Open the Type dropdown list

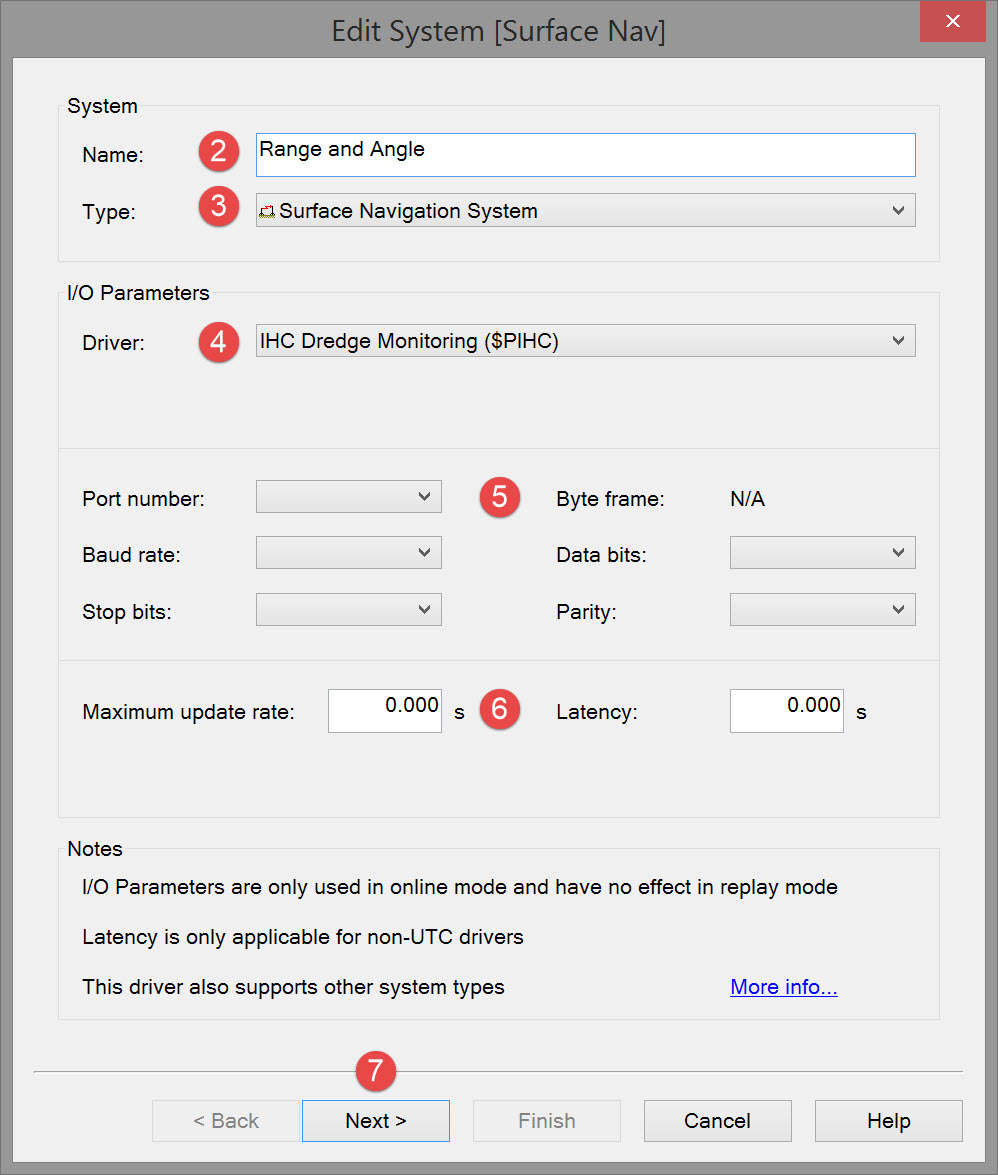585,211
